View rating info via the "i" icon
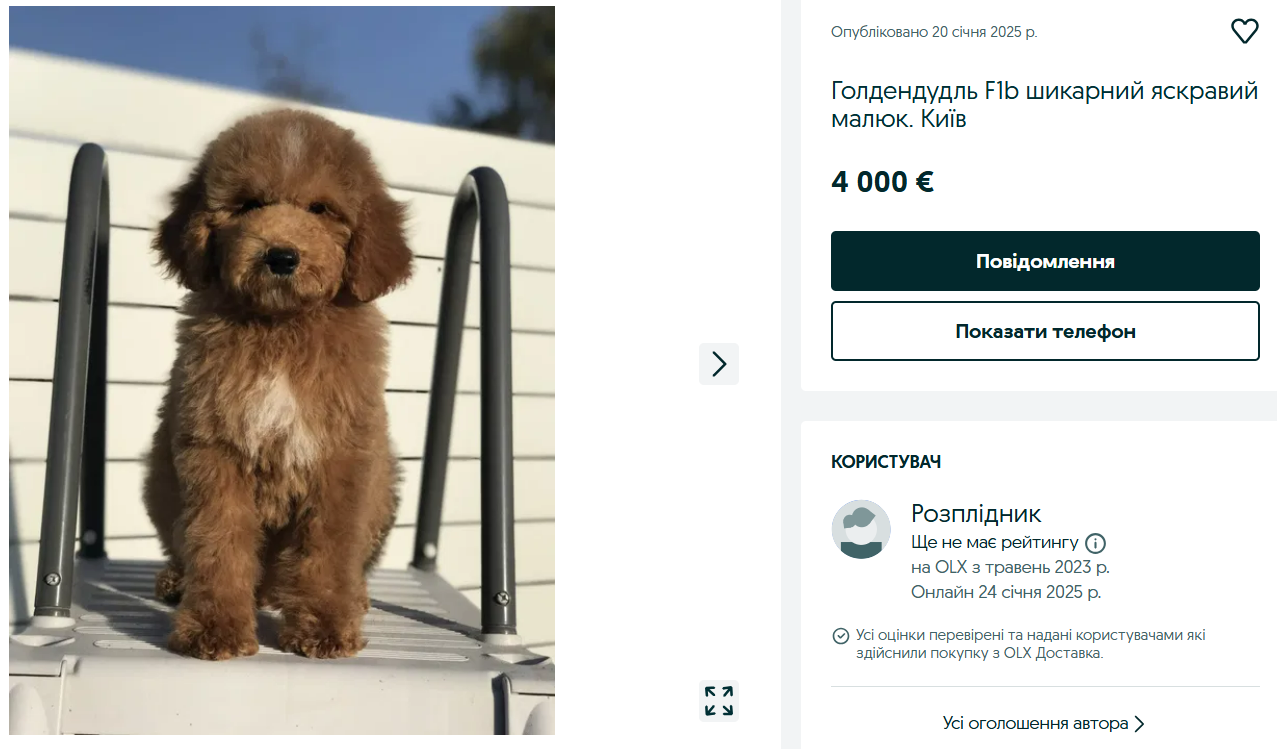Image resolution: width=1277 pixels, height=749 pixels. click(1096, 543)
